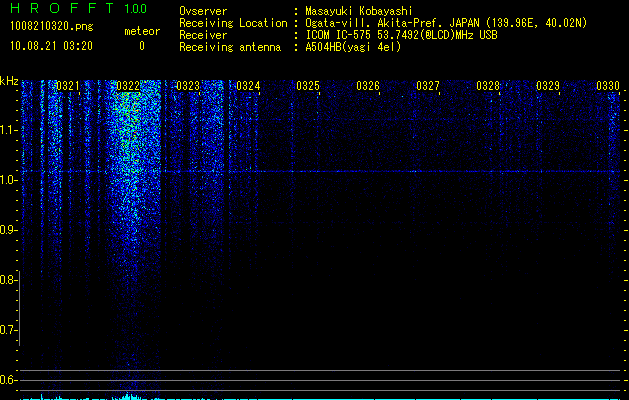Click the A504HB(yagi 4el) antenna text

[353, 47]
